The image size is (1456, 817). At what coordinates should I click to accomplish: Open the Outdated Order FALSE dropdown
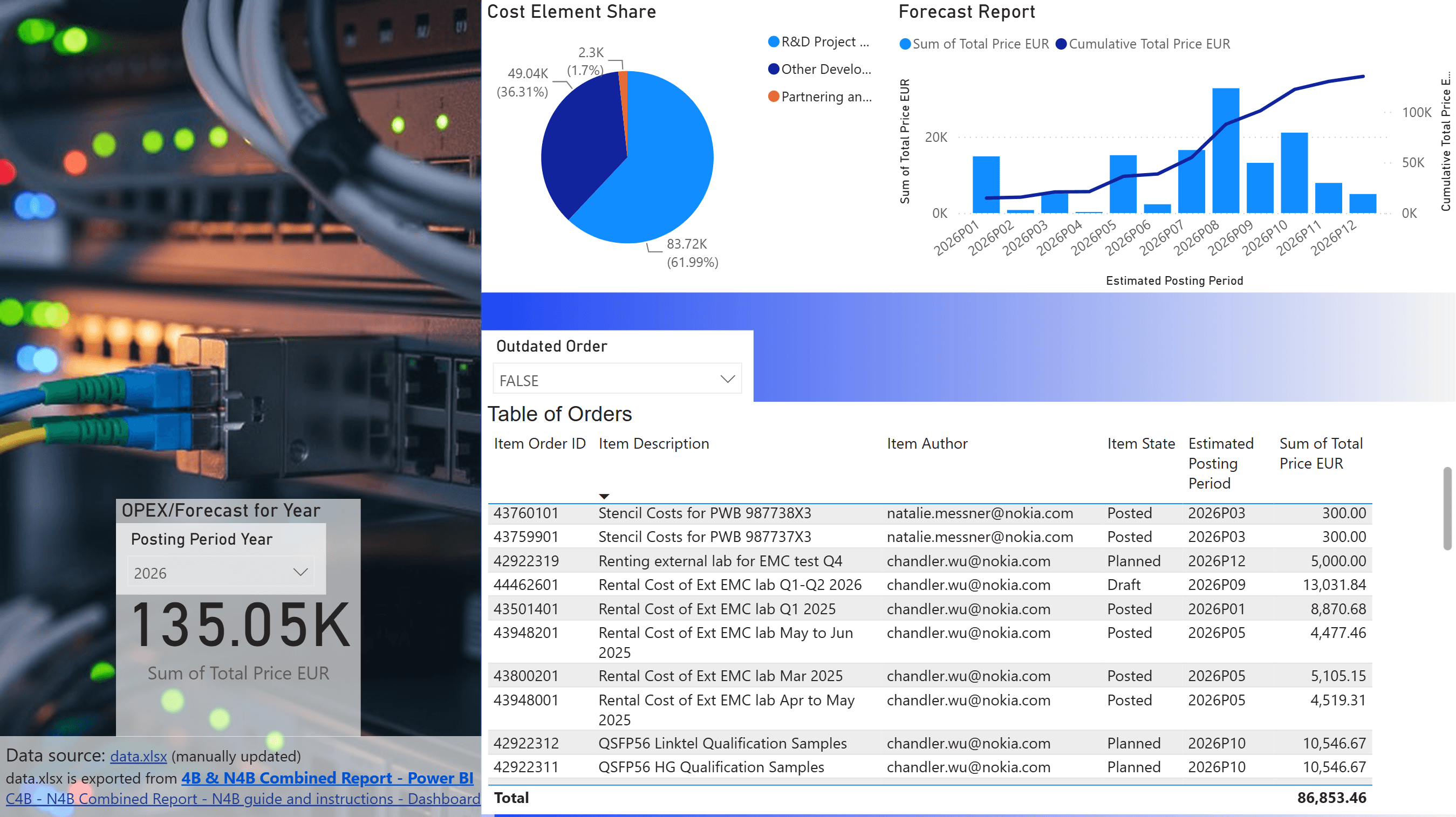(x=617, y=380)
